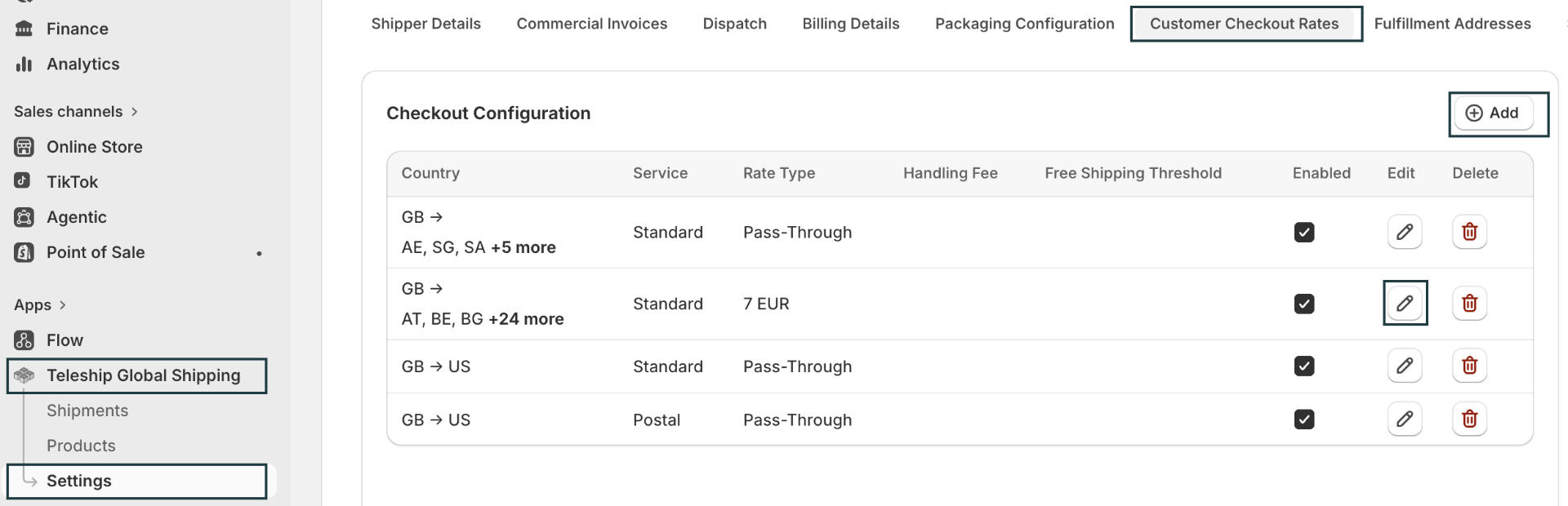1568x506 pixels.
Task: Delete the GB to US Postal rate
Action: (x=1470, y=419)
